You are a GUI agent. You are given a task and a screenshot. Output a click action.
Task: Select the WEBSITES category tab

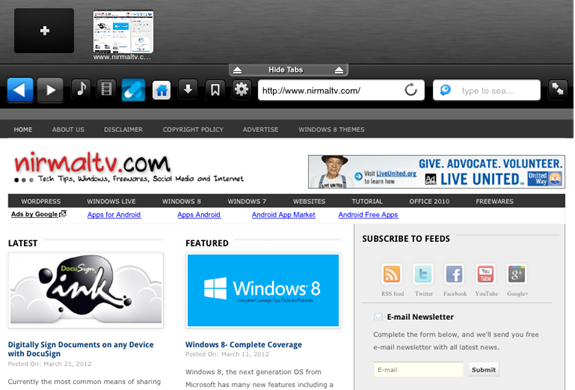click(x=309, y=201)
